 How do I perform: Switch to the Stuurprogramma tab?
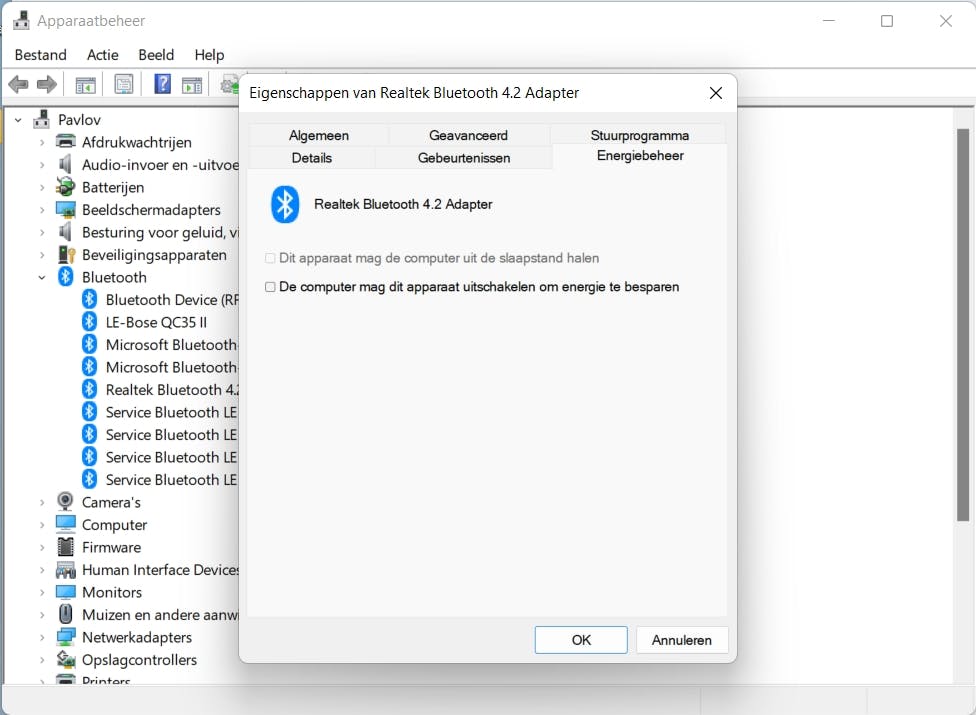(x=639, y=135)
